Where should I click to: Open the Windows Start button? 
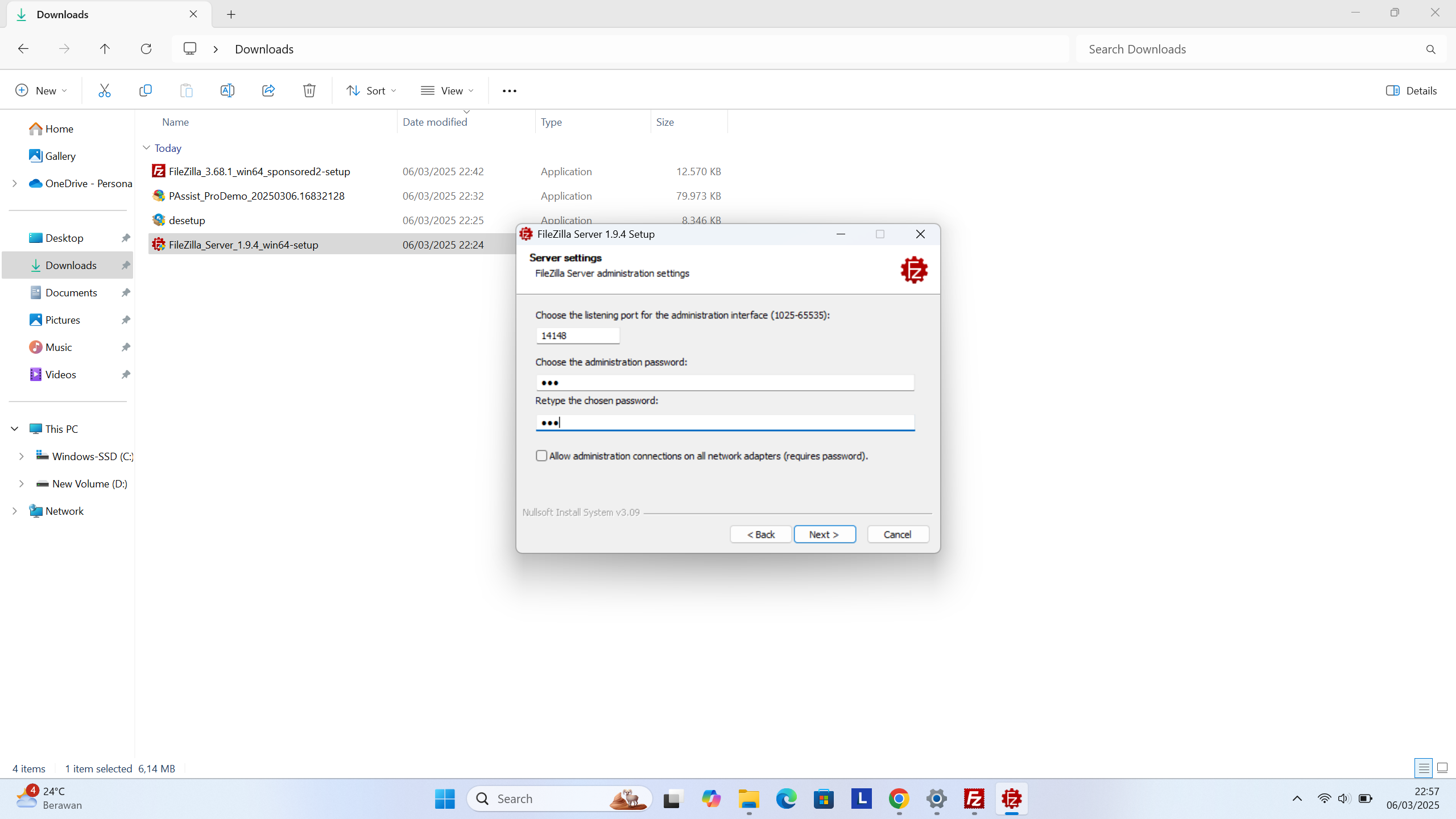445,799
